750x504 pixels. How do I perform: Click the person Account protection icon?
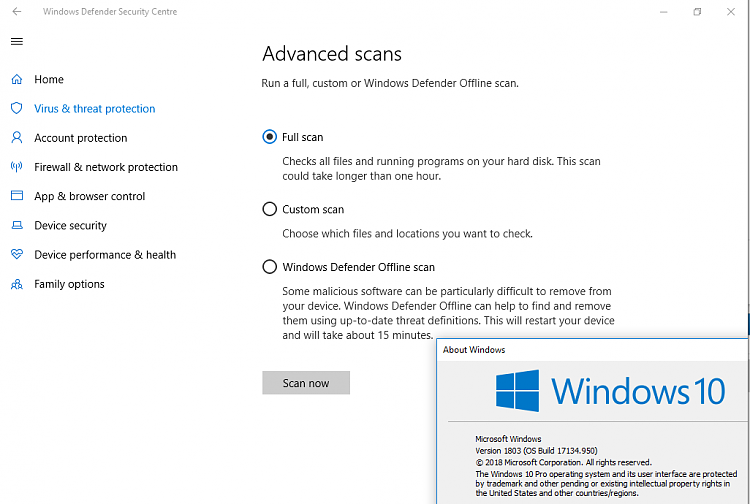pos(17,138)
